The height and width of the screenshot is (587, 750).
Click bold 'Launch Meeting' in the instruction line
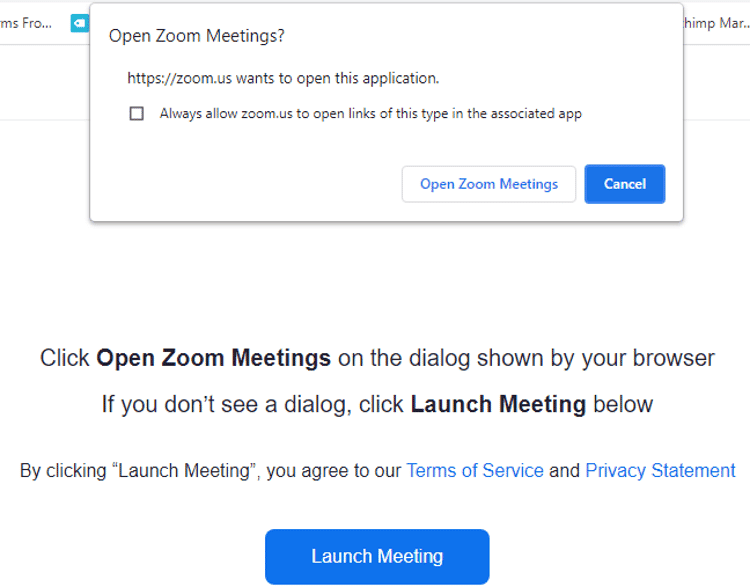498,404
